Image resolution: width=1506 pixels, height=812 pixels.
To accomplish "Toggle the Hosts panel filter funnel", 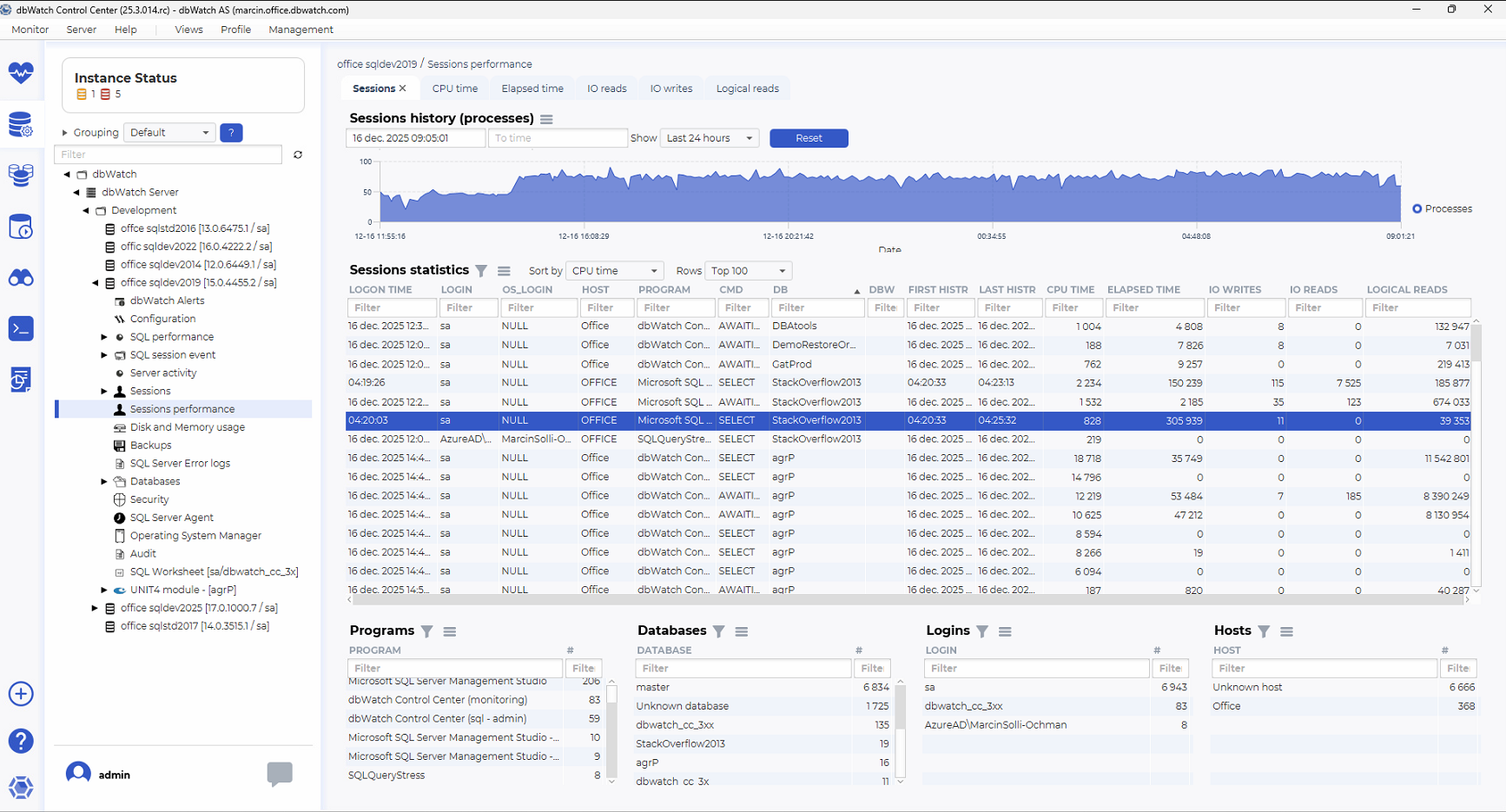I will pos(1264,631).
